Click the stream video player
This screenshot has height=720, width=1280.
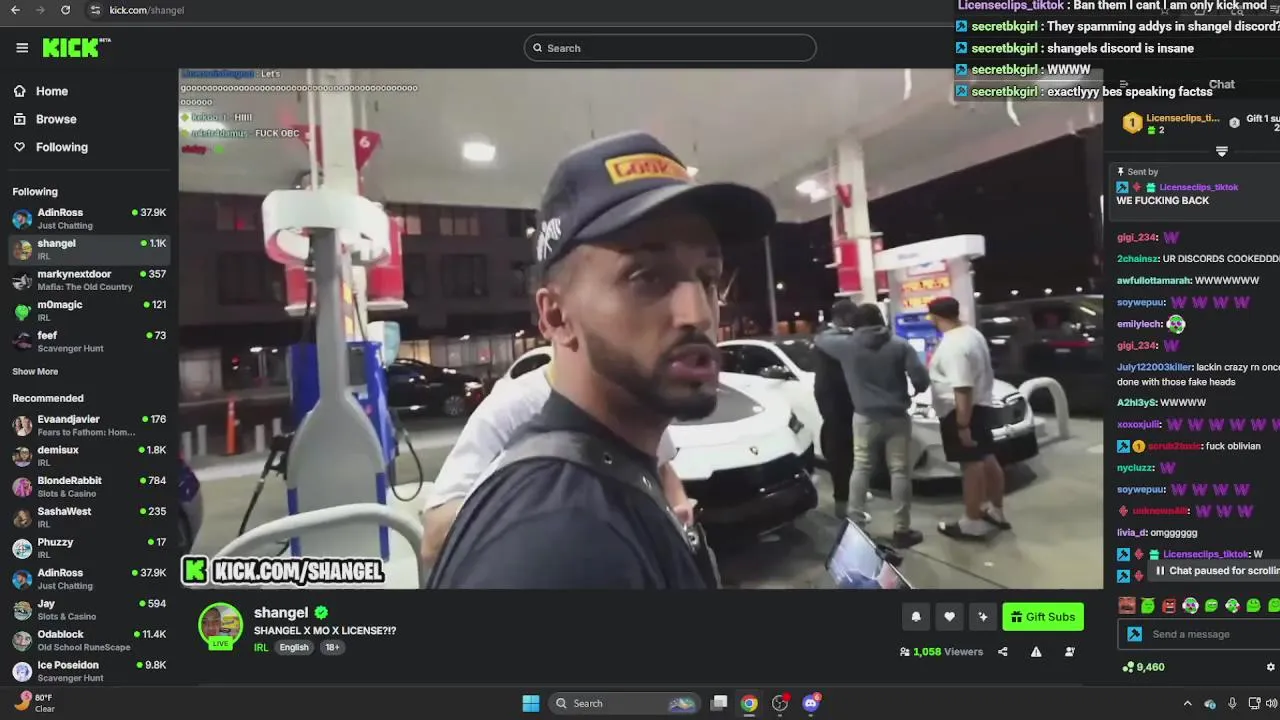pyautogui.click(x=641, y=328)
